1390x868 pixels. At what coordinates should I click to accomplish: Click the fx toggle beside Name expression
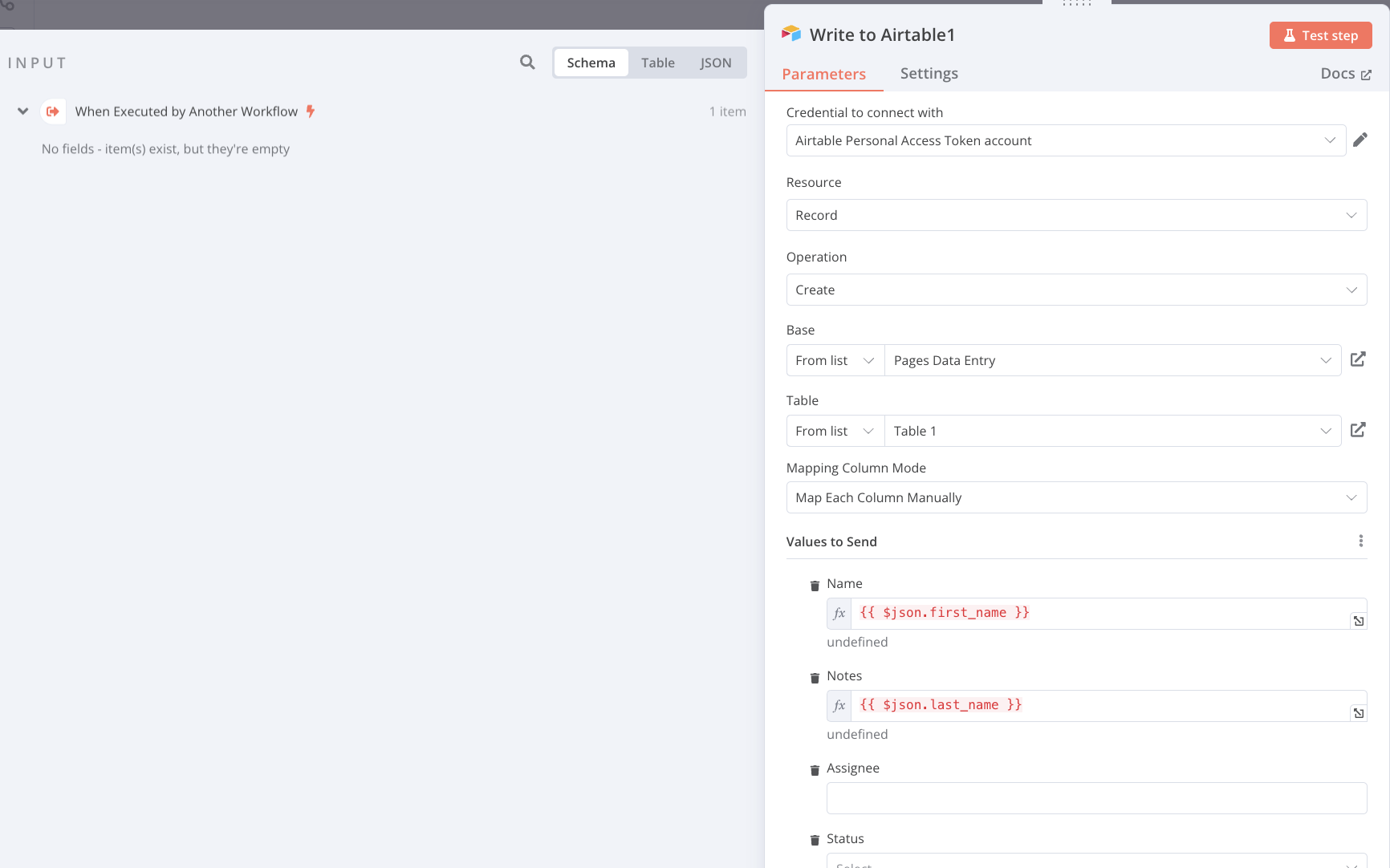[x=839, y=614]
